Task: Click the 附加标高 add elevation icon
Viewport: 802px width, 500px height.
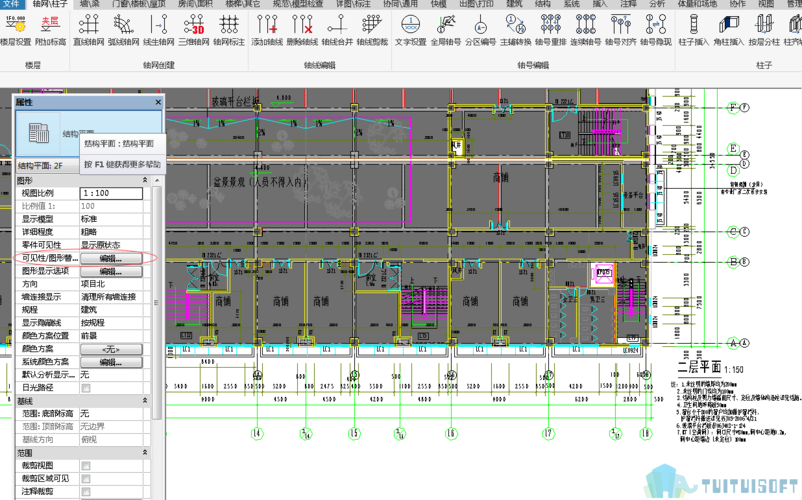Action: [x=50, y=31]
